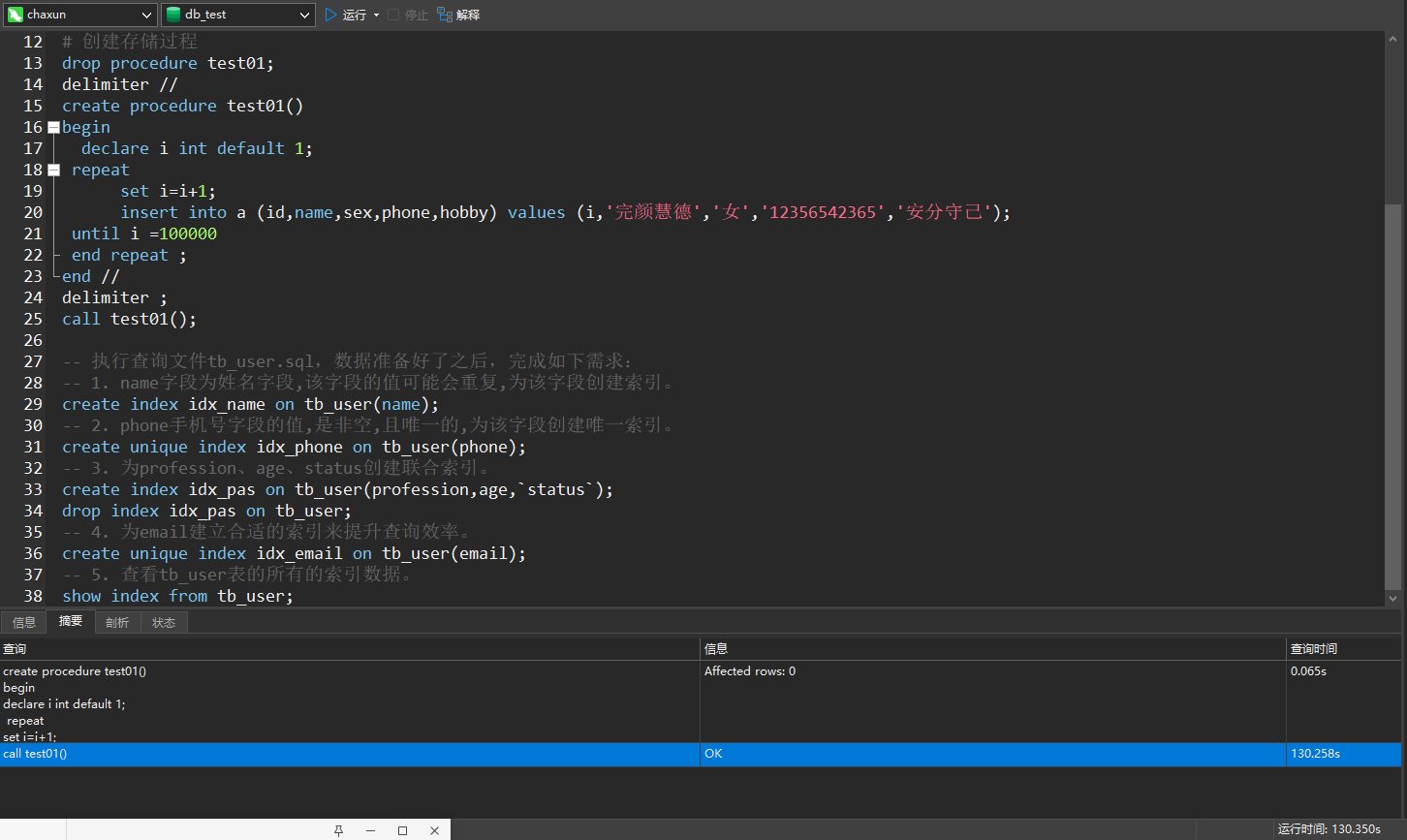Collapse the begin block fold marker
The height and width of the screenshot is (840, 1407).
(x=53, y=127)
